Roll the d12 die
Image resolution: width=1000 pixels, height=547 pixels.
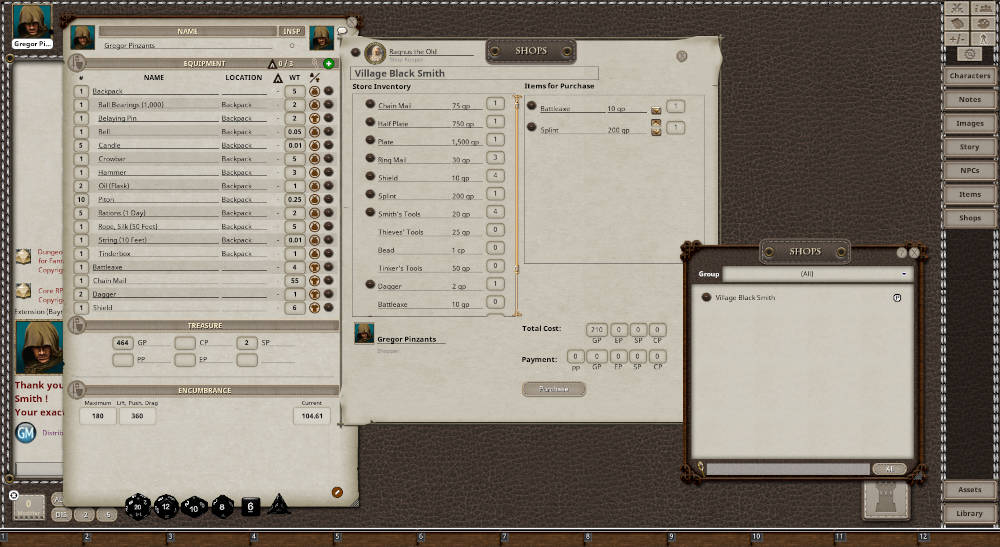[x=166, y=507]
